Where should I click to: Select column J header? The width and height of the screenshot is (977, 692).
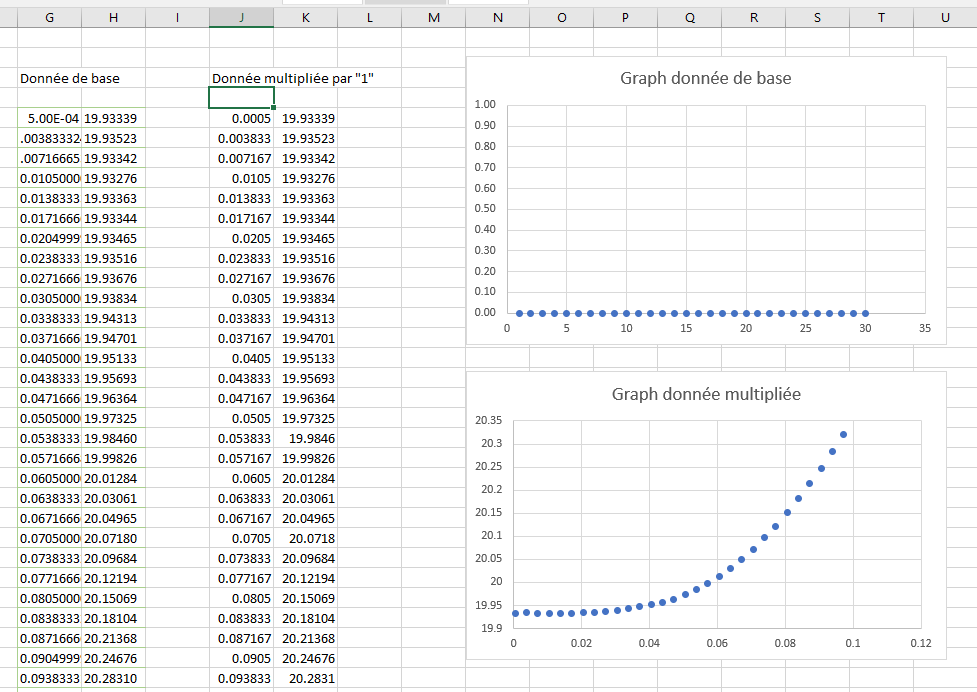pos(242,17)
